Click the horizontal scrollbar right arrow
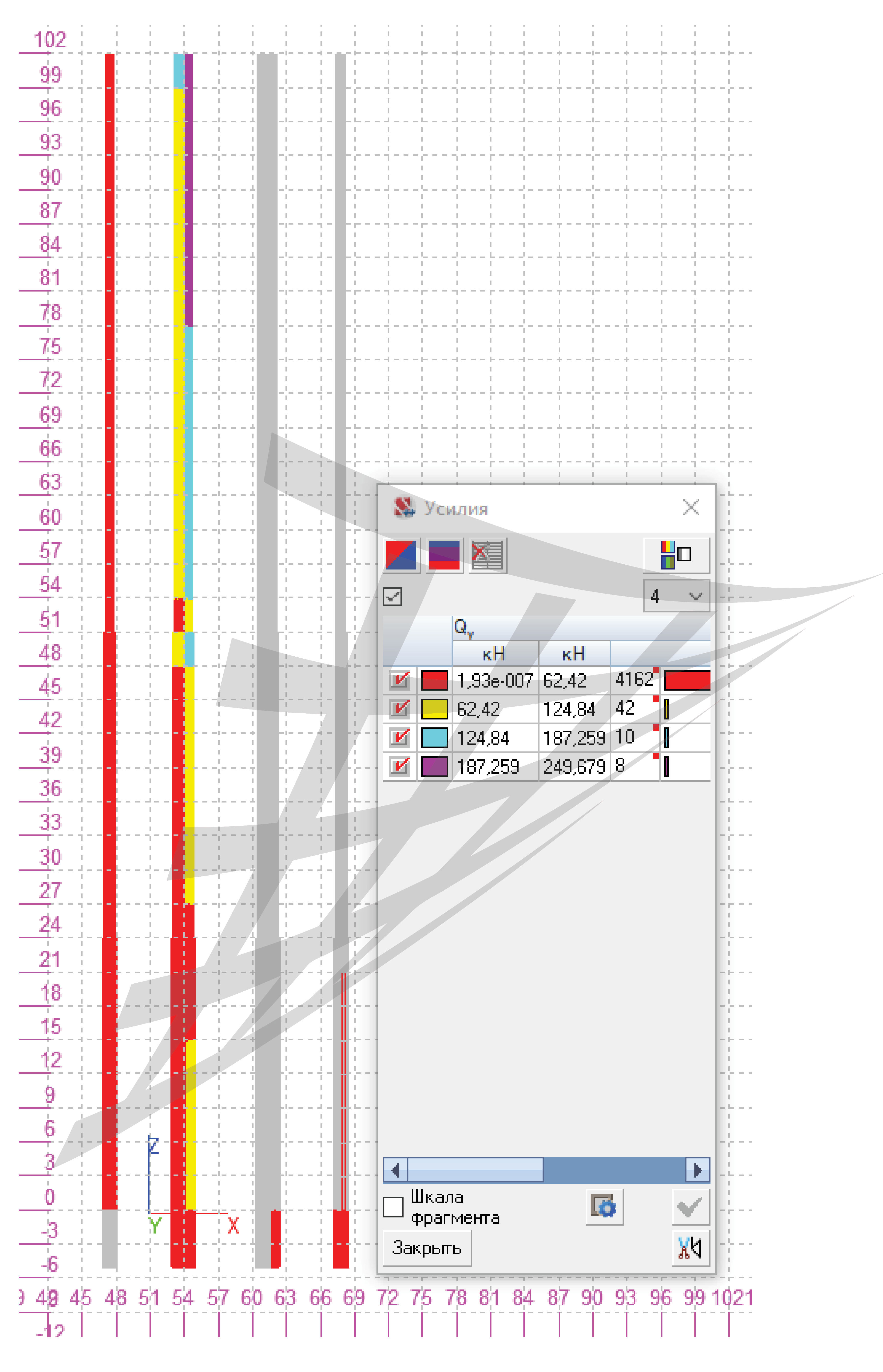The image size is (883, 1372). coord(698,1170)
